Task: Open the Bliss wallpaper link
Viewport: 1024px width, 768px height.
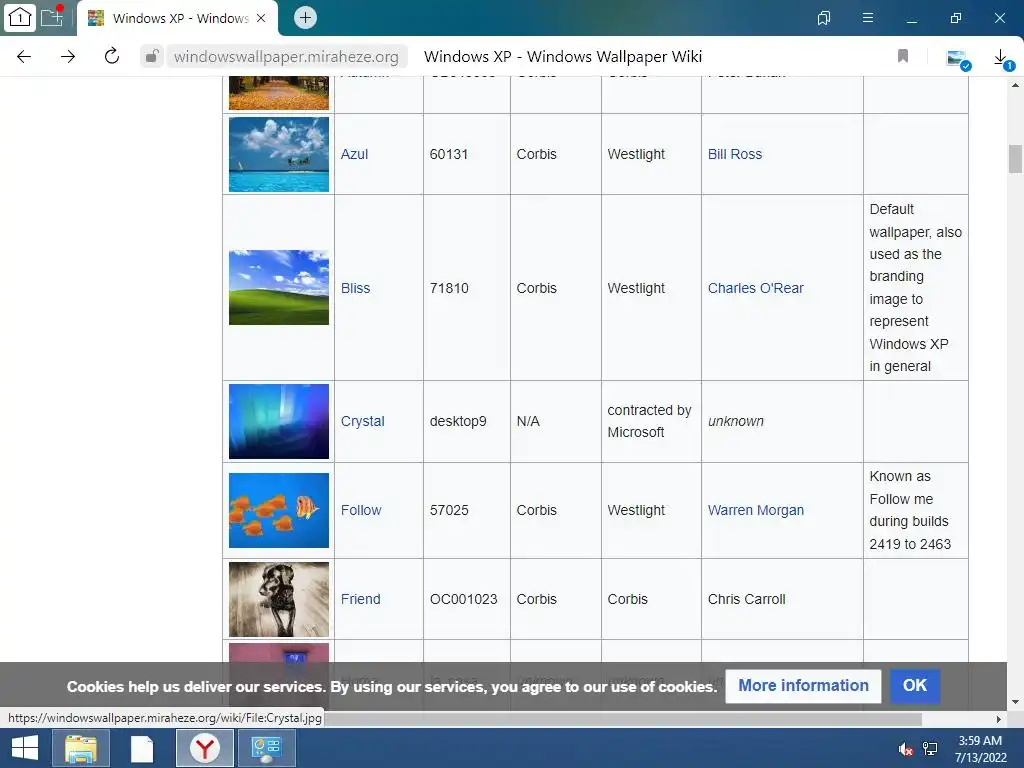Action: pos(355,288)
